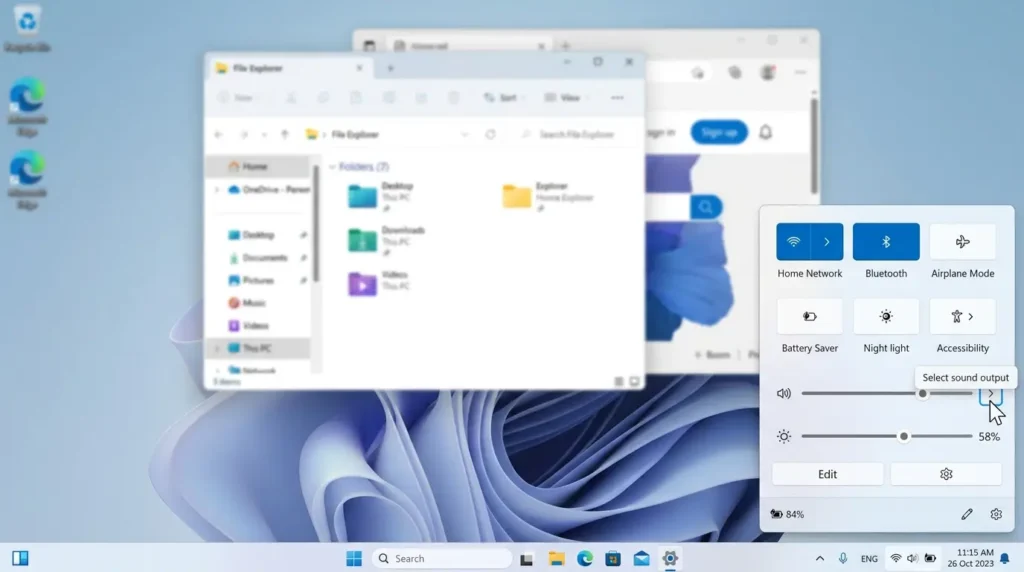Collapse the Folders (7) group
This screenshot has width=1024, height=572.
(x=332, y=167)
